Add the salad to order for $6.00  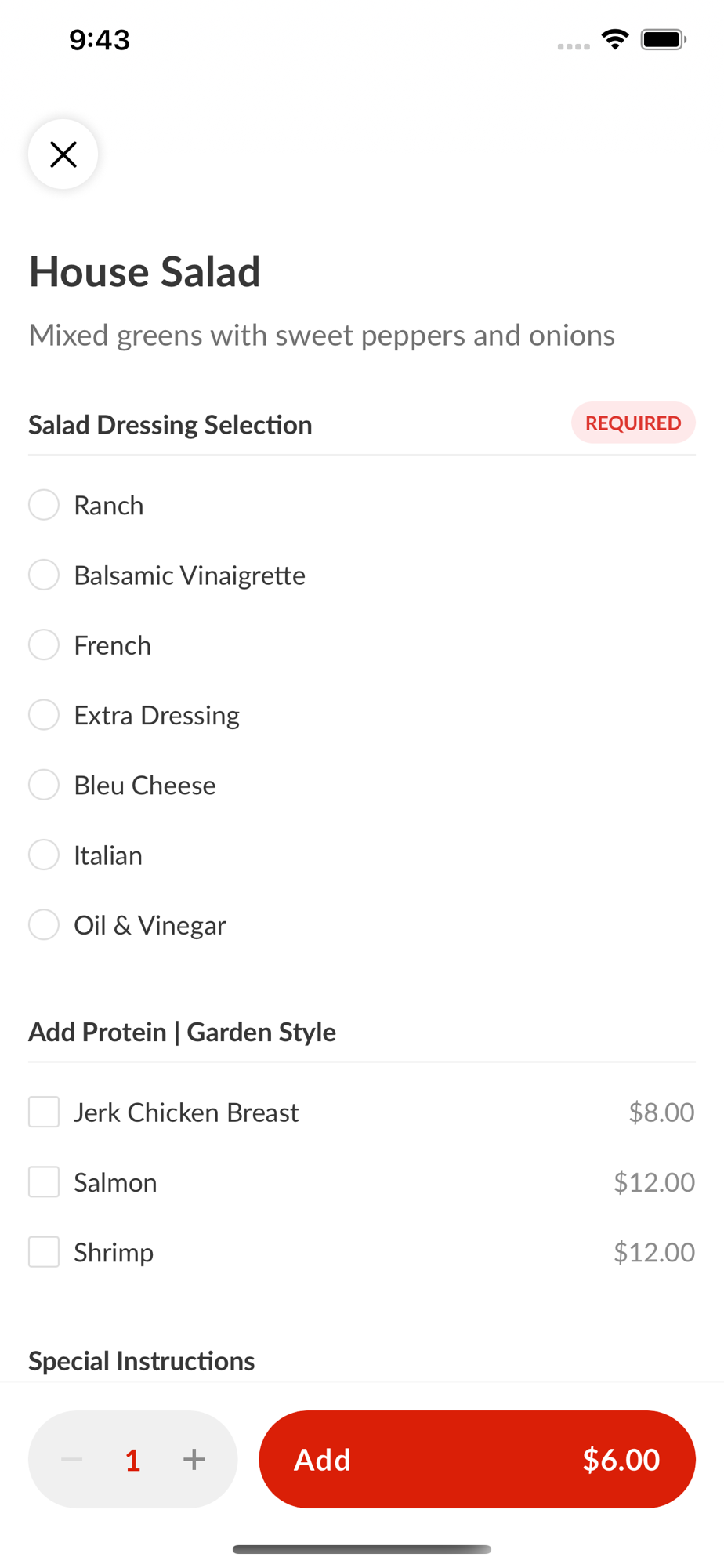(477, 1459)
